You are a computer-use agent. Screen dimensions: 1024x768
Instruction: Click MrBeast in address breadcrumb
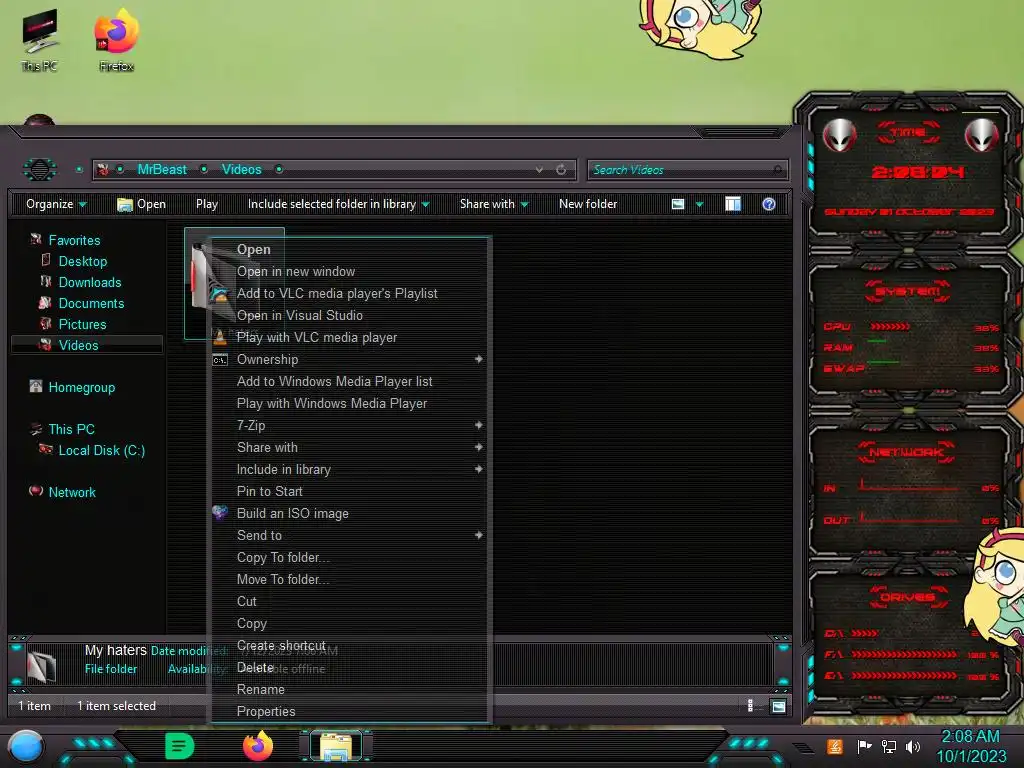[x=162, y=170]
